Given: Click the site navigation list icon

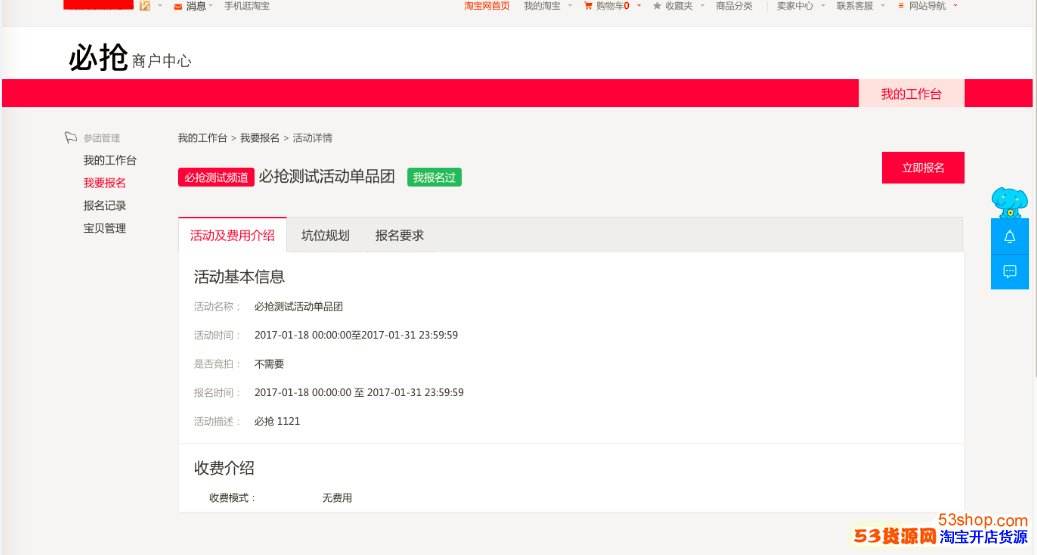Looking at the screenshot, I should click(x=900, y=6).
